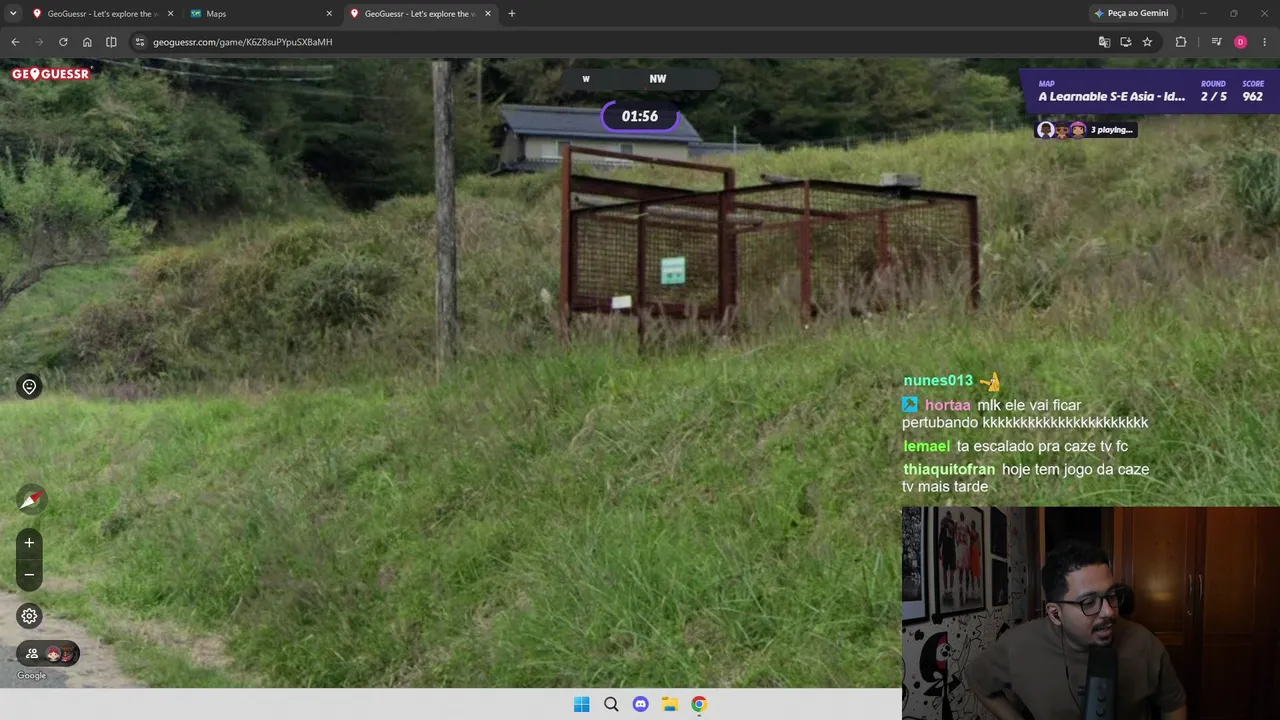Open a new browser tab
The width and height of the screenshot is (1280, 720).
pyautogui.click(x=512, y=13)
